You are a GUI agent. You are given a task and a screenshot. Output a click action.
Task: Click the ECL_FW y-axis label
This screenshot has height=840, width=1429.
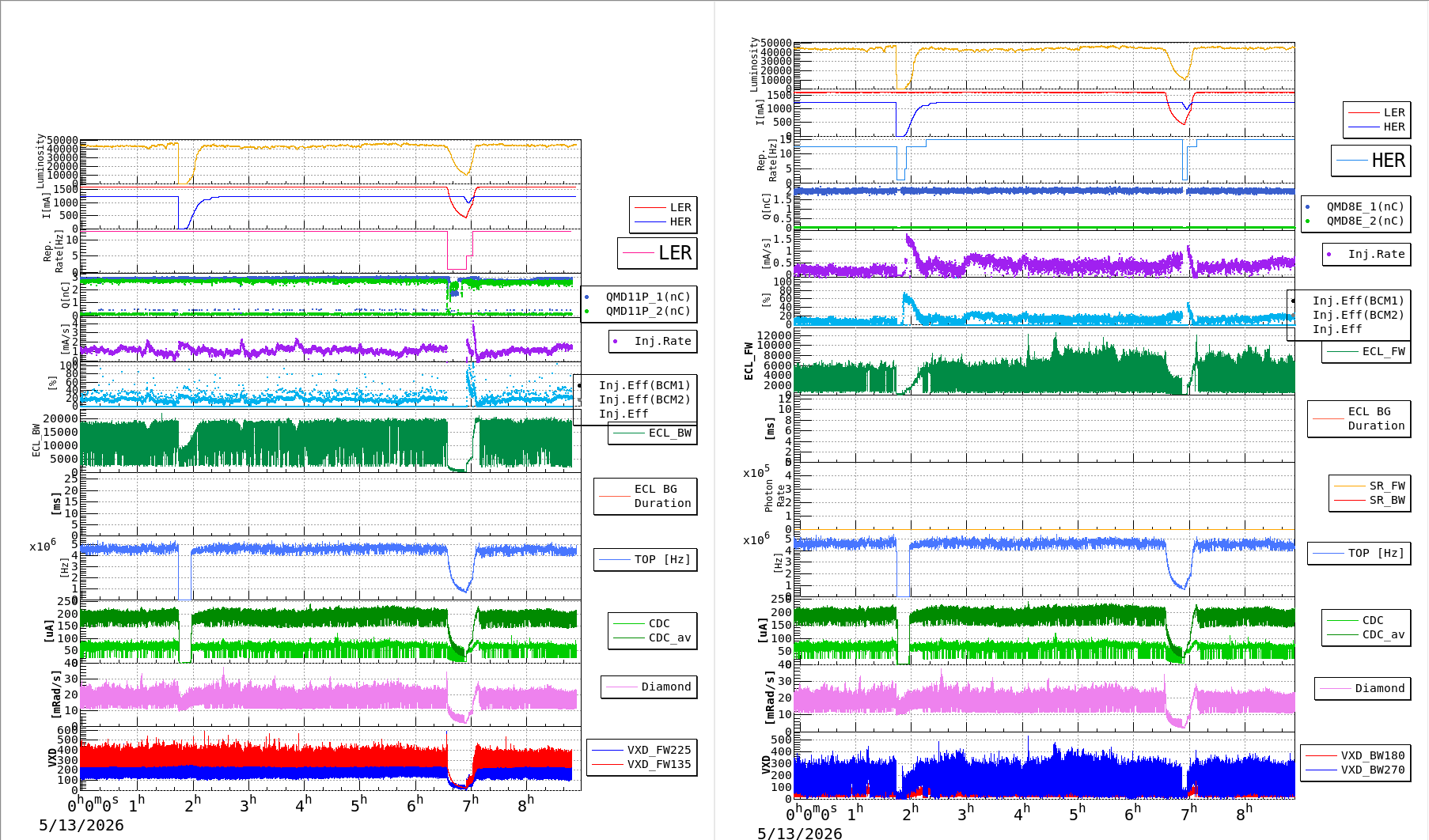(x=749, y=361)
